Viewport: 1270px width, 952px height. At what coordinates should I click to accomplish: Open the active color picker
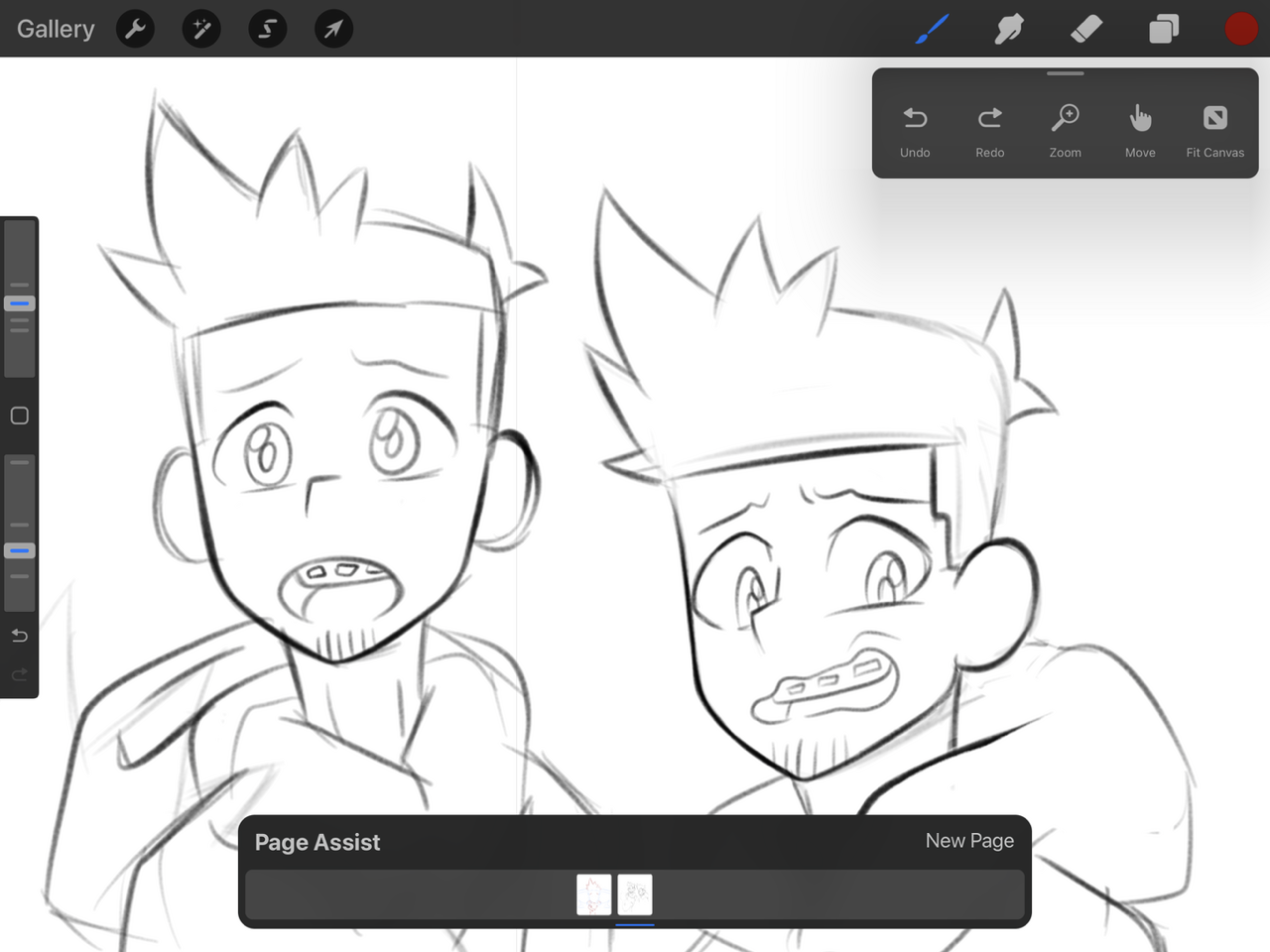[x=1240, y=29]
